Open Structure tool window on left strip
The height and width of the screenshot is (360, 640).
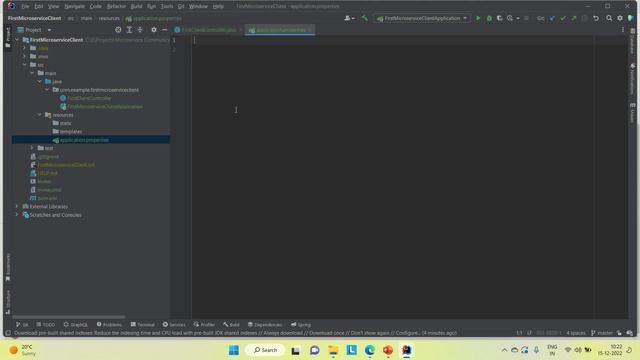[8, 302]
